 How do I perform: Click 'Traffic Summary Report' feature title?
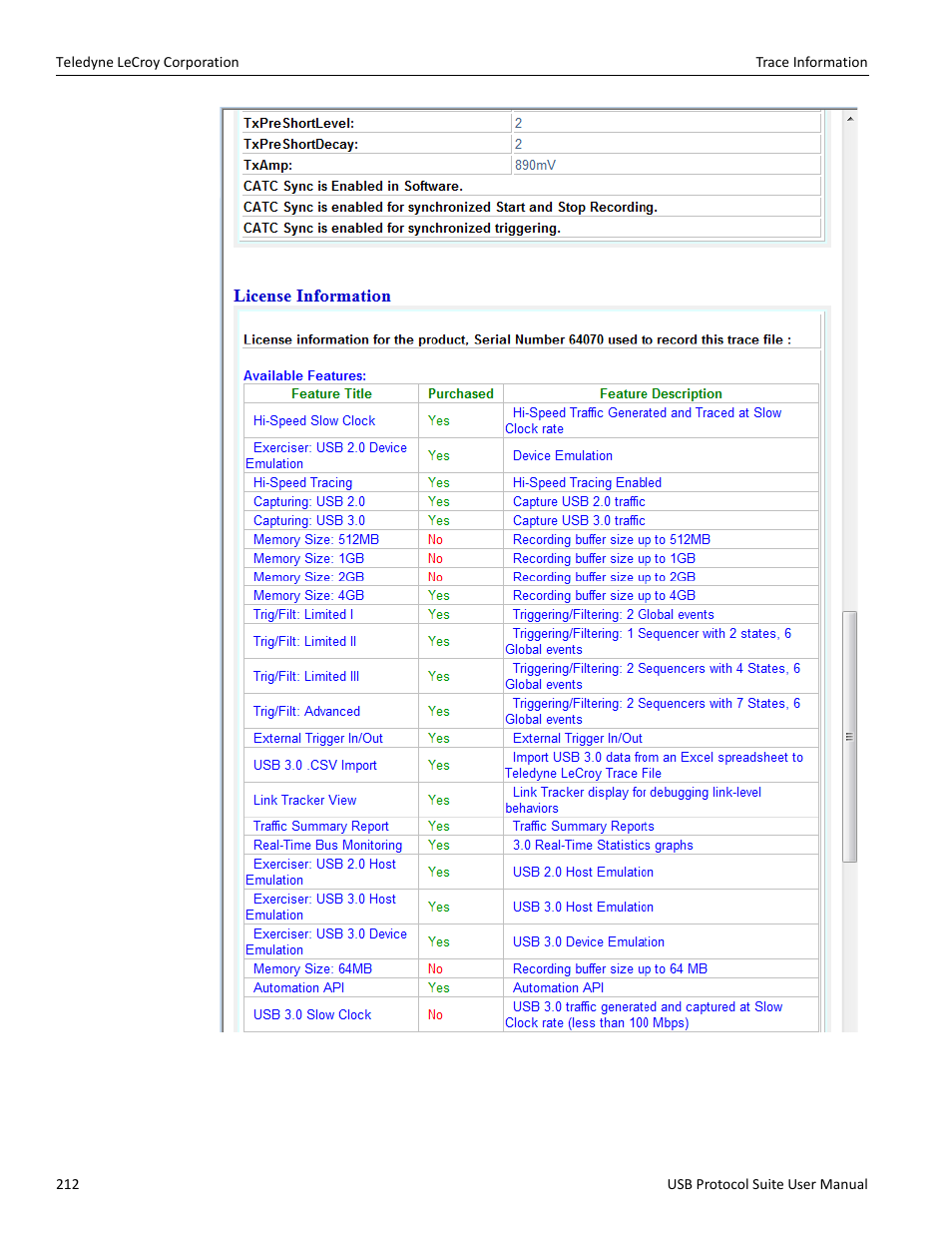coord(321,827)
